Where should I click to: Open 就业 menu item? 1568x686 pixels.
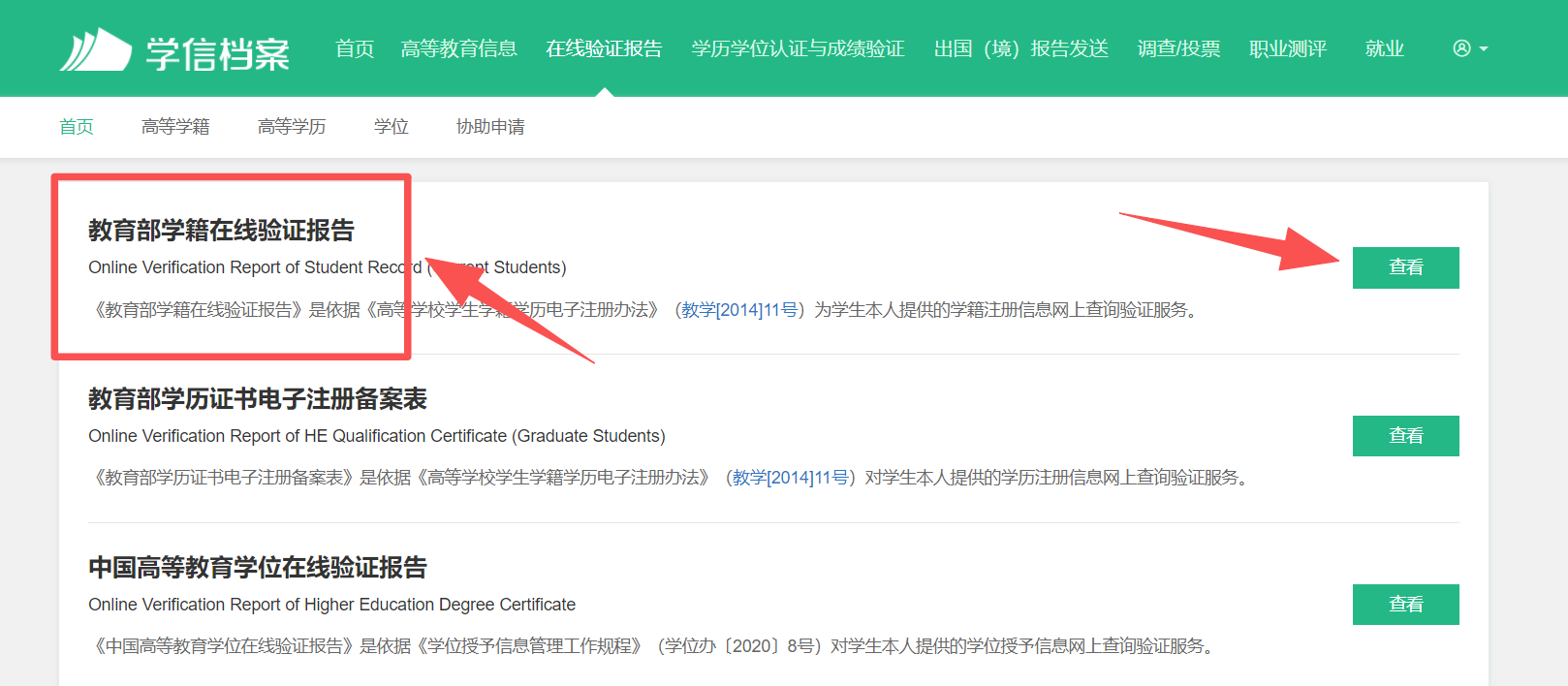pyautogui.click(x=1385, y=48)
